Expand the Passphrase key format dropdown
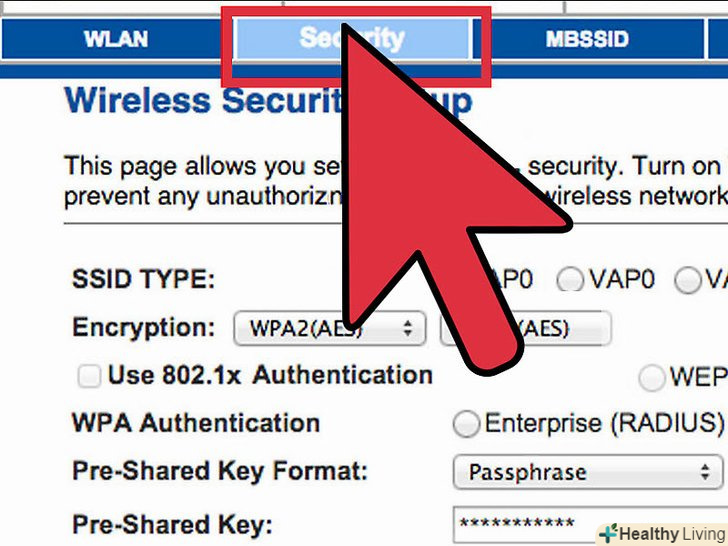Viewport: 728px width, 546px height. [x=588, y=472]
